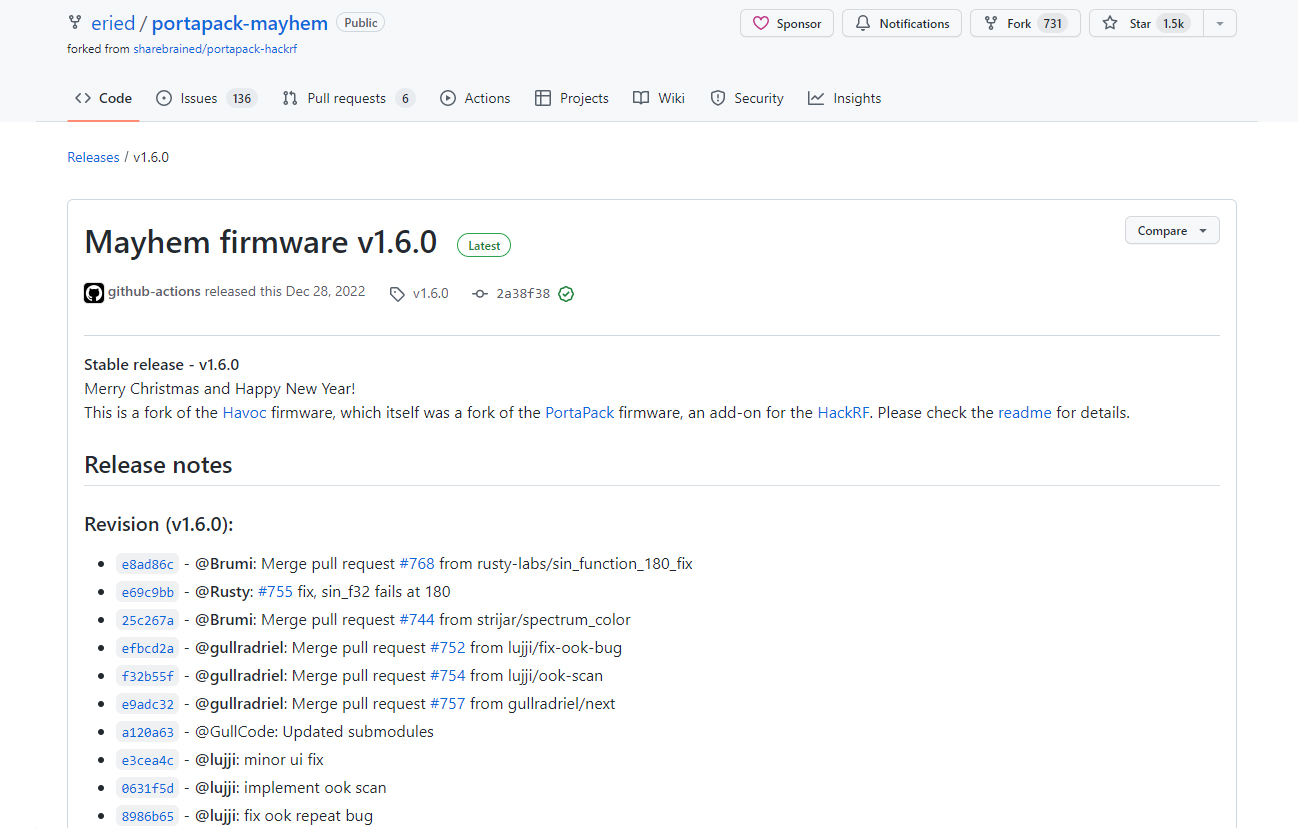Image resolution: width=1298 pixels, height=828 pixels.
Task: Open the readme link
Action: coord(1025,412)
